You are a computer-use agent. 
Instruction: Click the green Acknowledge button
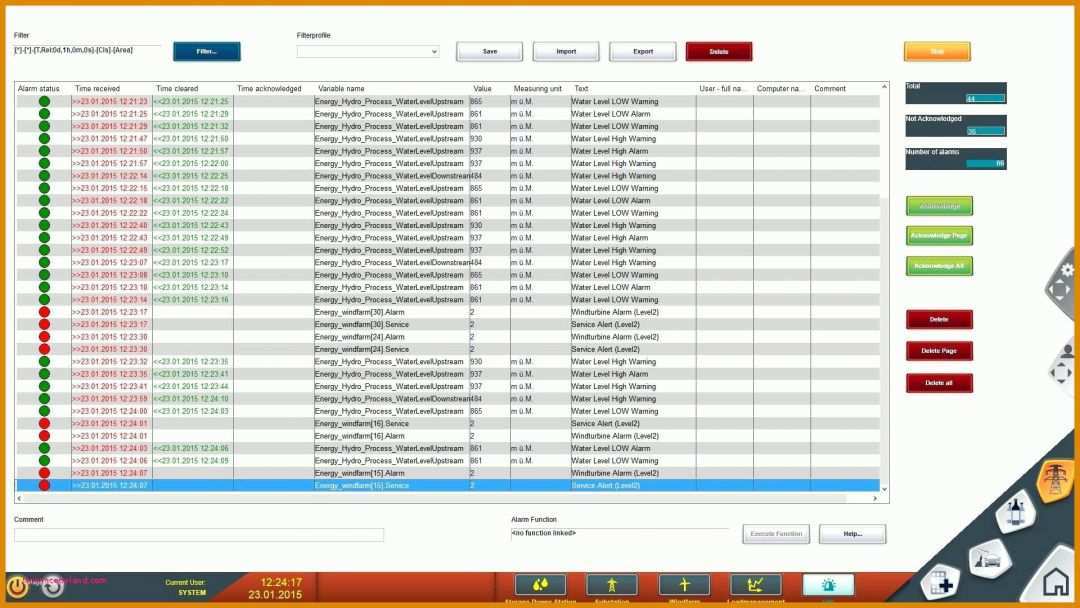point(939,206)
